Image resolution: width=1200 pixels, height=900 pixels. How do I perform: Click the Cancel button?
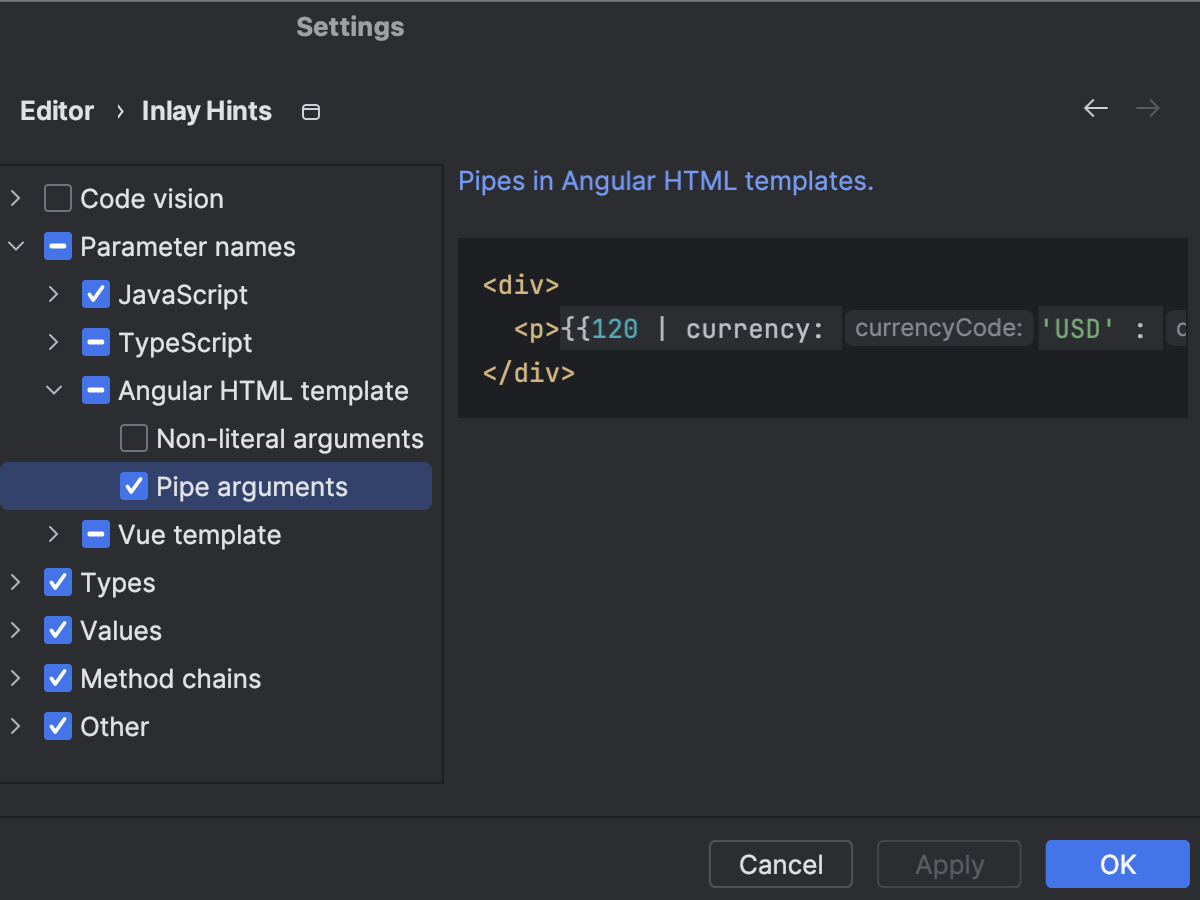coord(780,864)
